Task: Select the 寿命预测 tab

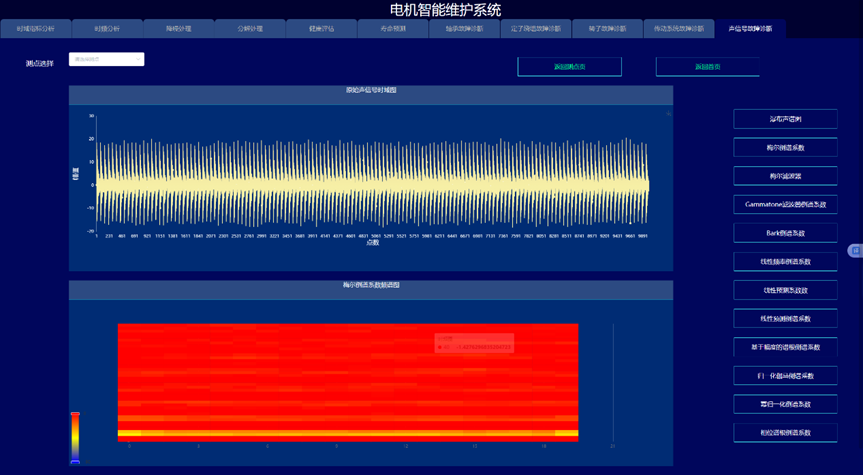Action: [x=393, y=29]
